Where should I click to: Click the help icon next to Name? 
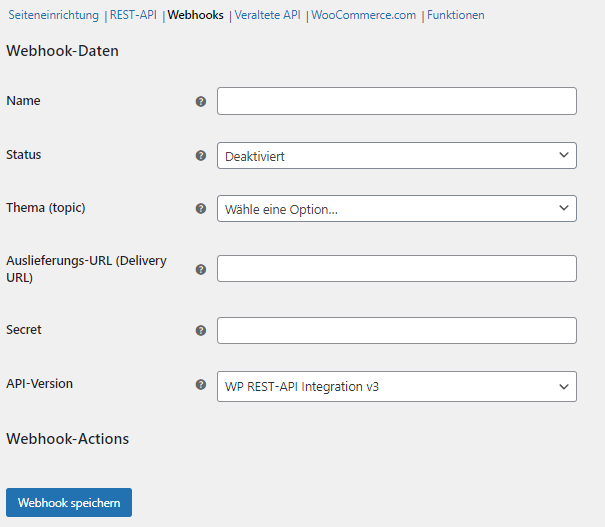click(x=201, y=101)
